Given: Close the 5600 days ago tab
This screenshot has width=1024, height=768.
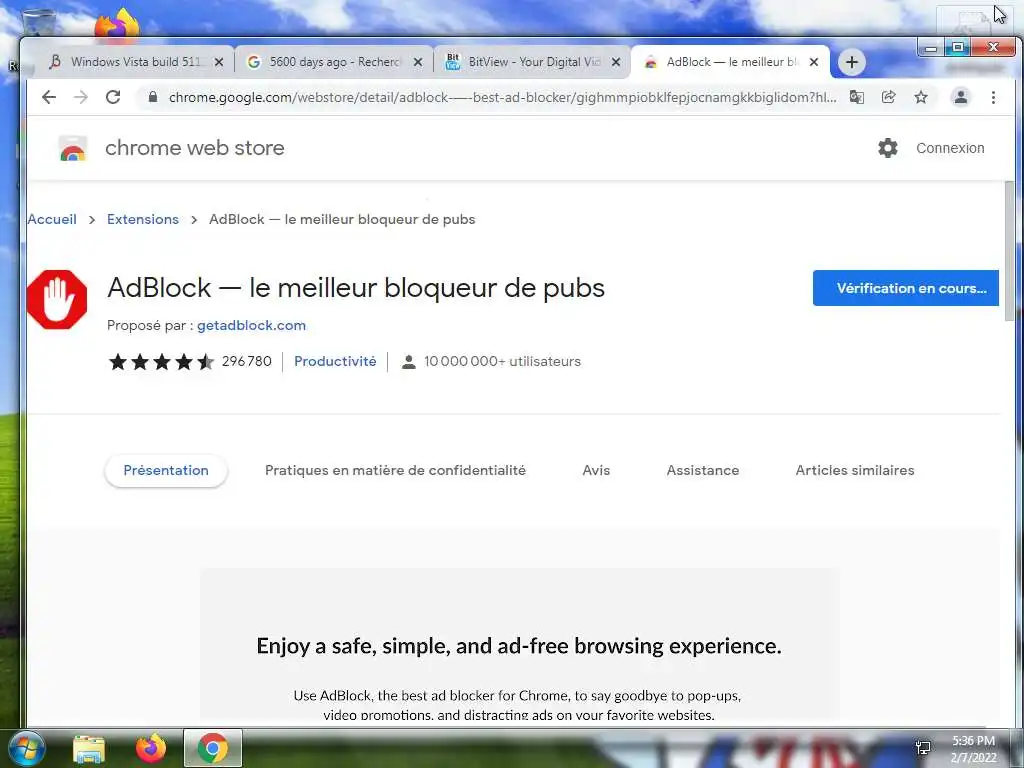Looking at the screenshot, I should pos(418,62).
